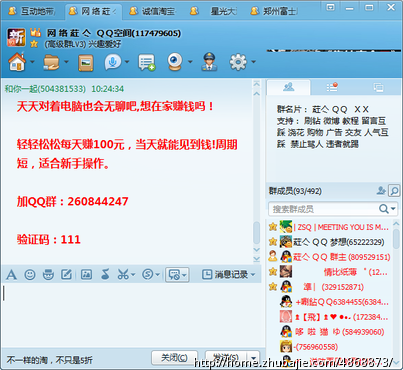Jump to bottom of chat arrow

(256, 259)
